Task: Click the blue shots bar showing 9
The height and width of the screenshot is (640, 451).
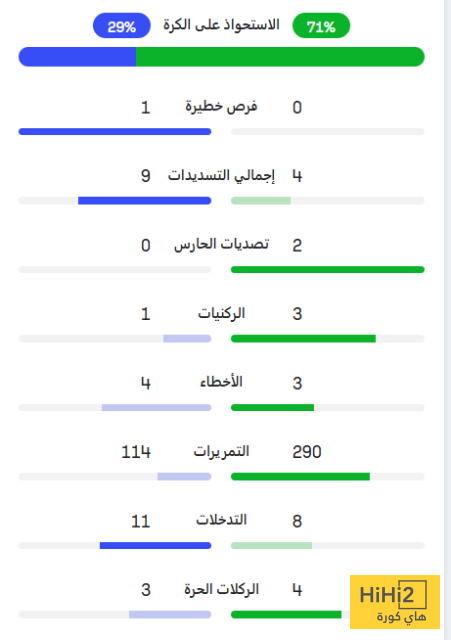Action: tap(144, 201)
